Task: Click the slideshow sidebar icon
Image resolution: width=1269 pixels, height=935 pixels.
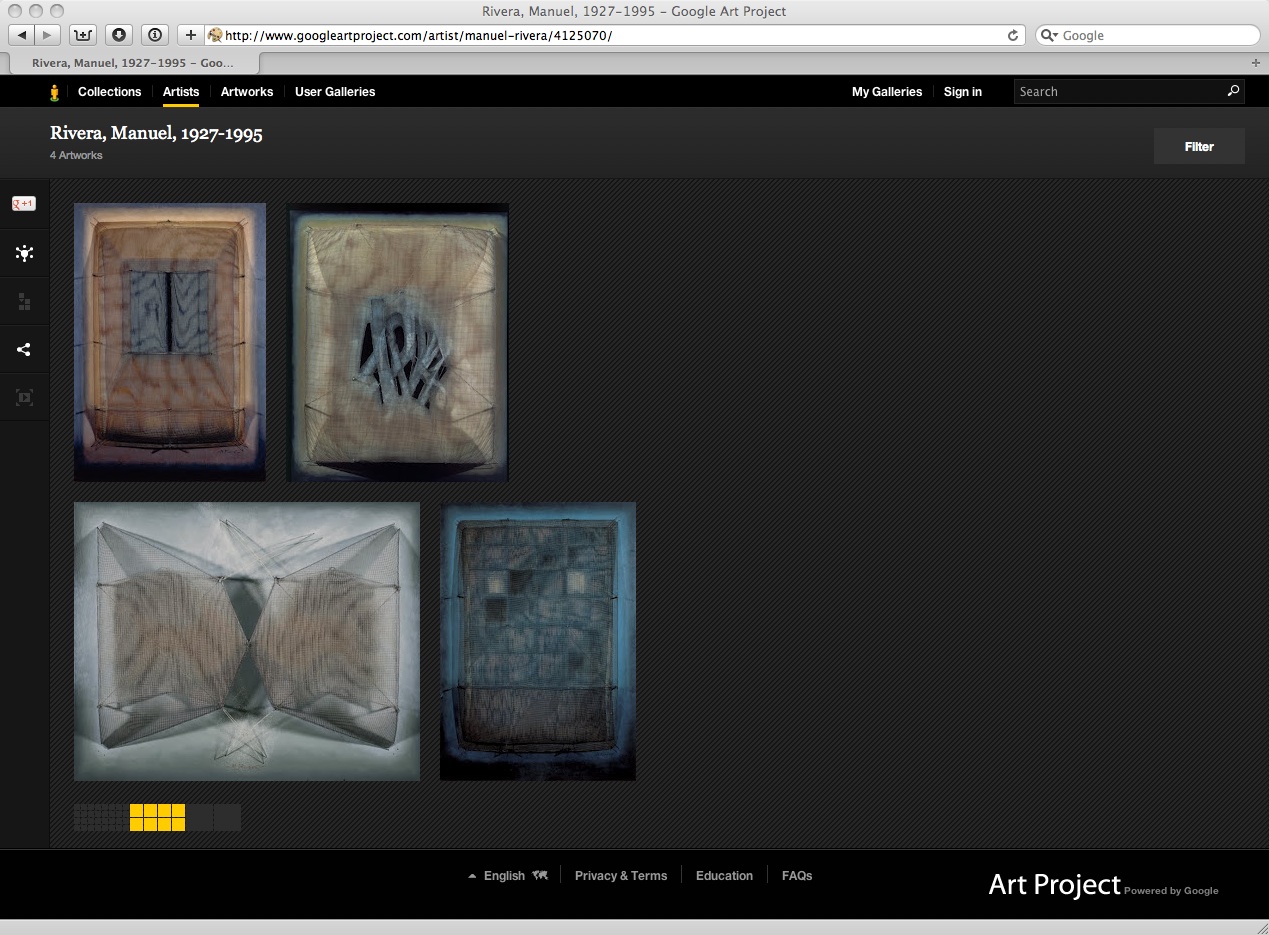Action: [24, 397]
